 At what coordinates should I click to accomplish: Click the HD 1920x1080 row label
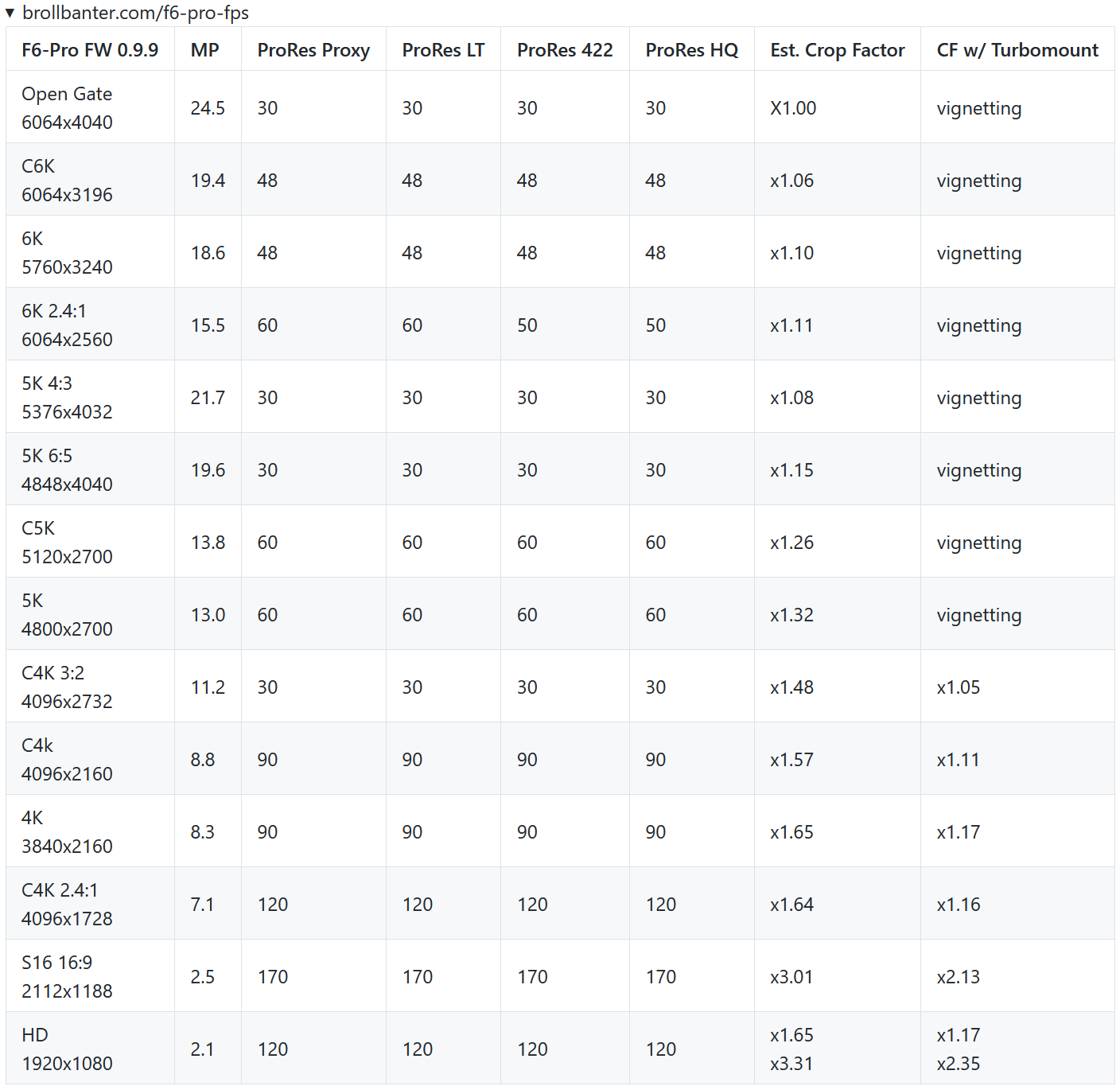point(68,1049)
